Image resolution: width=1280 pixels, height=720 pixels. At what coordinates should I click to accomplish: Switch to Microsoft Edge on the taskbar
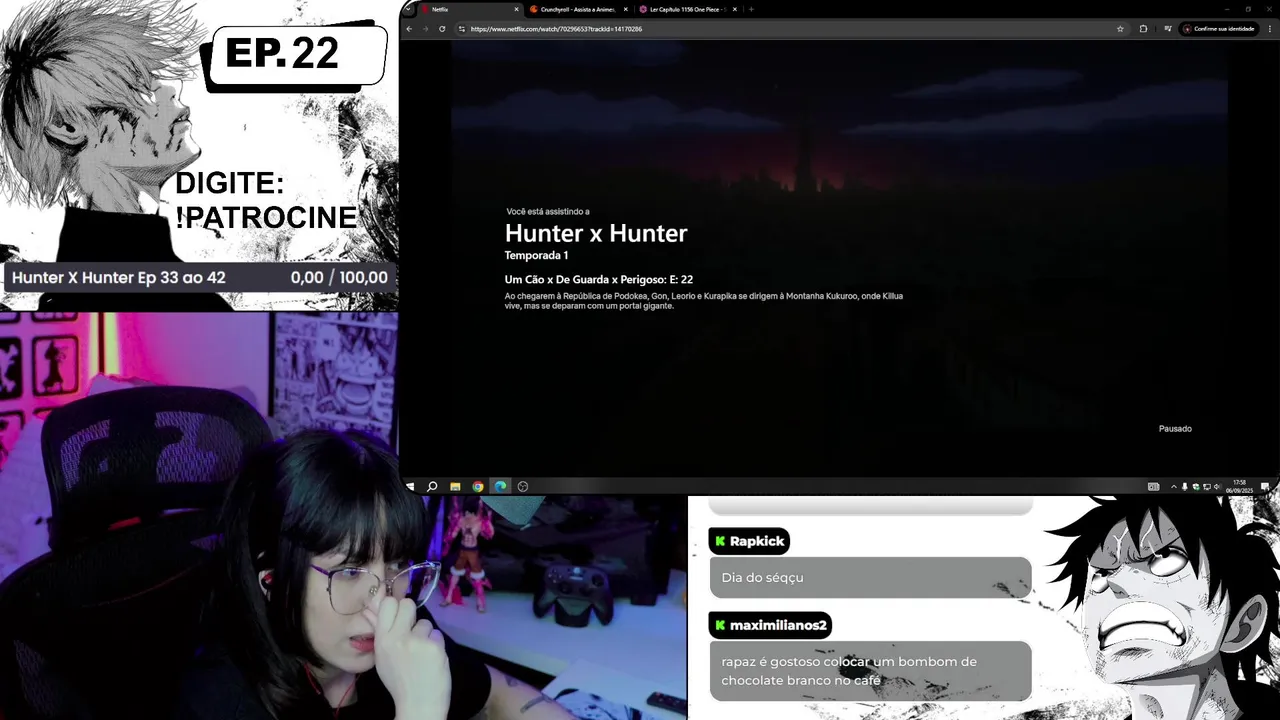pyautogui.click(x=500, y=486)
